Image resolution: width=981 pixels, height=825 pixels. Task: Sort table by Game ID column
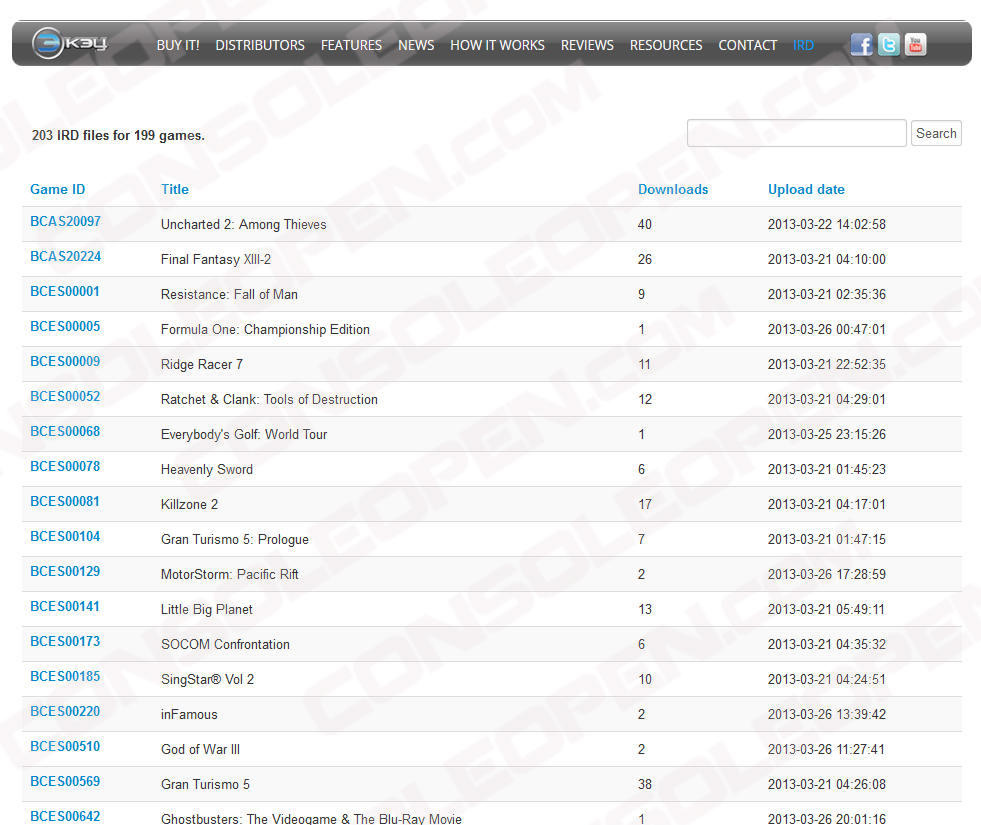tap(58, 190)
